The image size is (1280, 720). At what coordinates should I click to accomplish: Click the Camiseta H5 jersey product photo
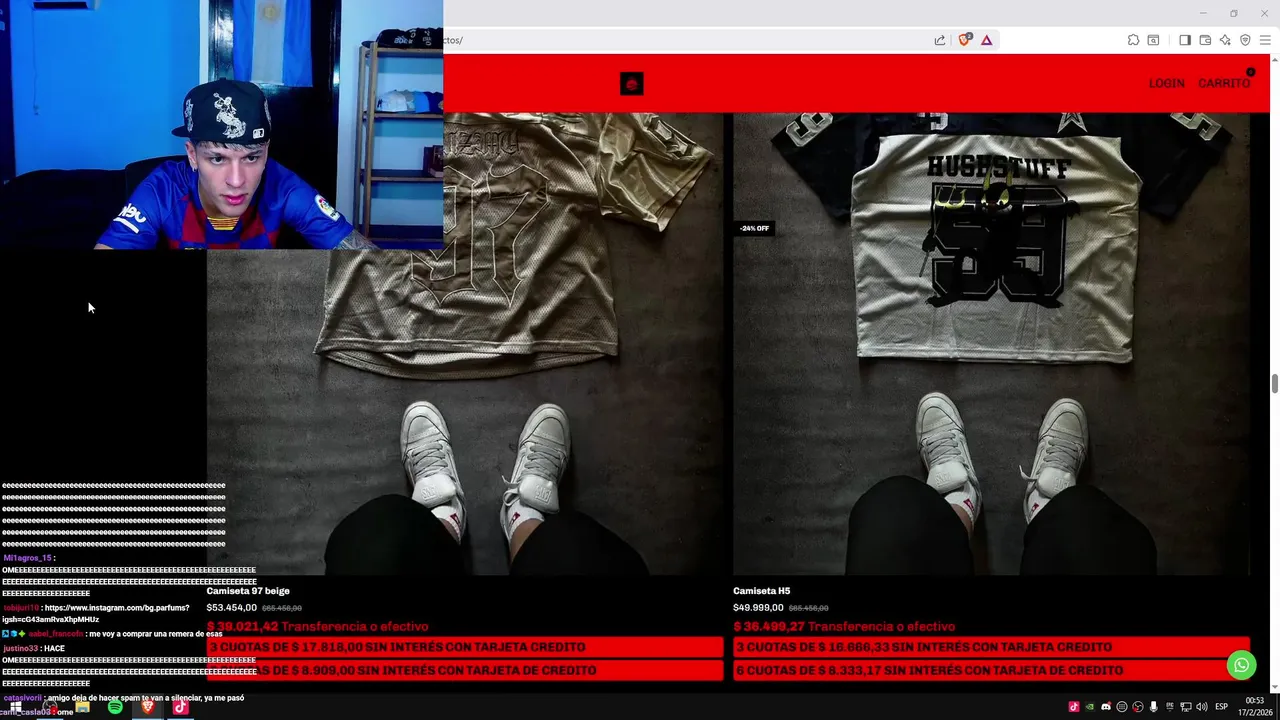(991, 344)
